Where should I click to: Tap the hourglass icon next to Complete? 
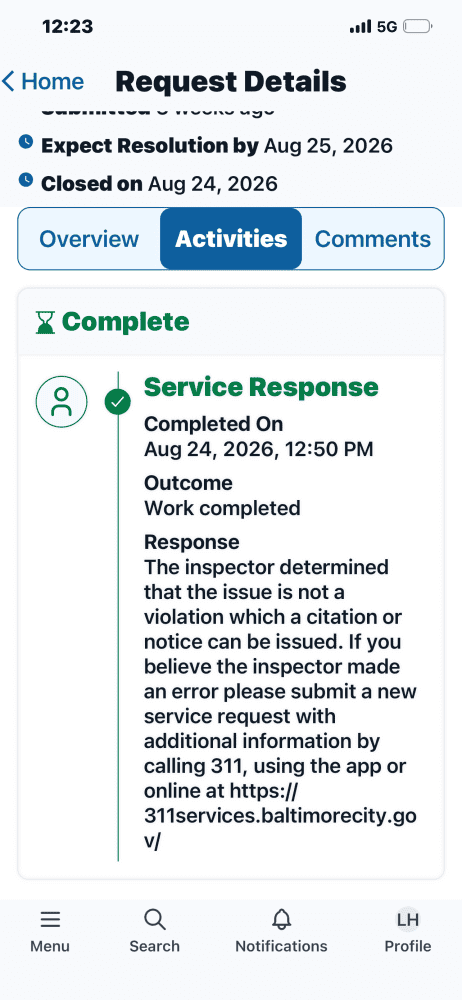(x=45, y=323)
